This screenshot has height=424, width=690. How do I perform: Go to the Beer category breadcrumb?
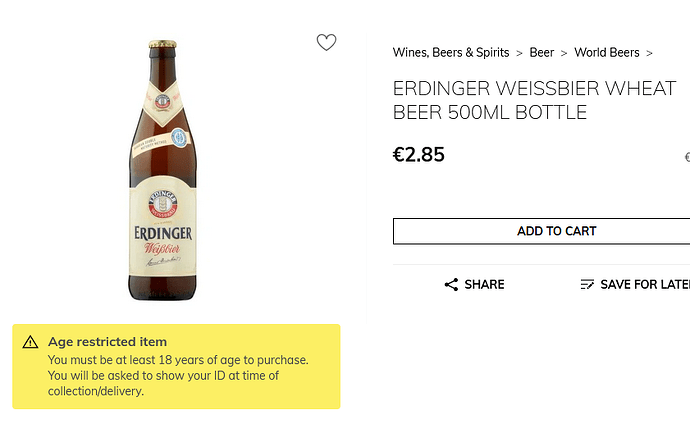coord(542,53)
